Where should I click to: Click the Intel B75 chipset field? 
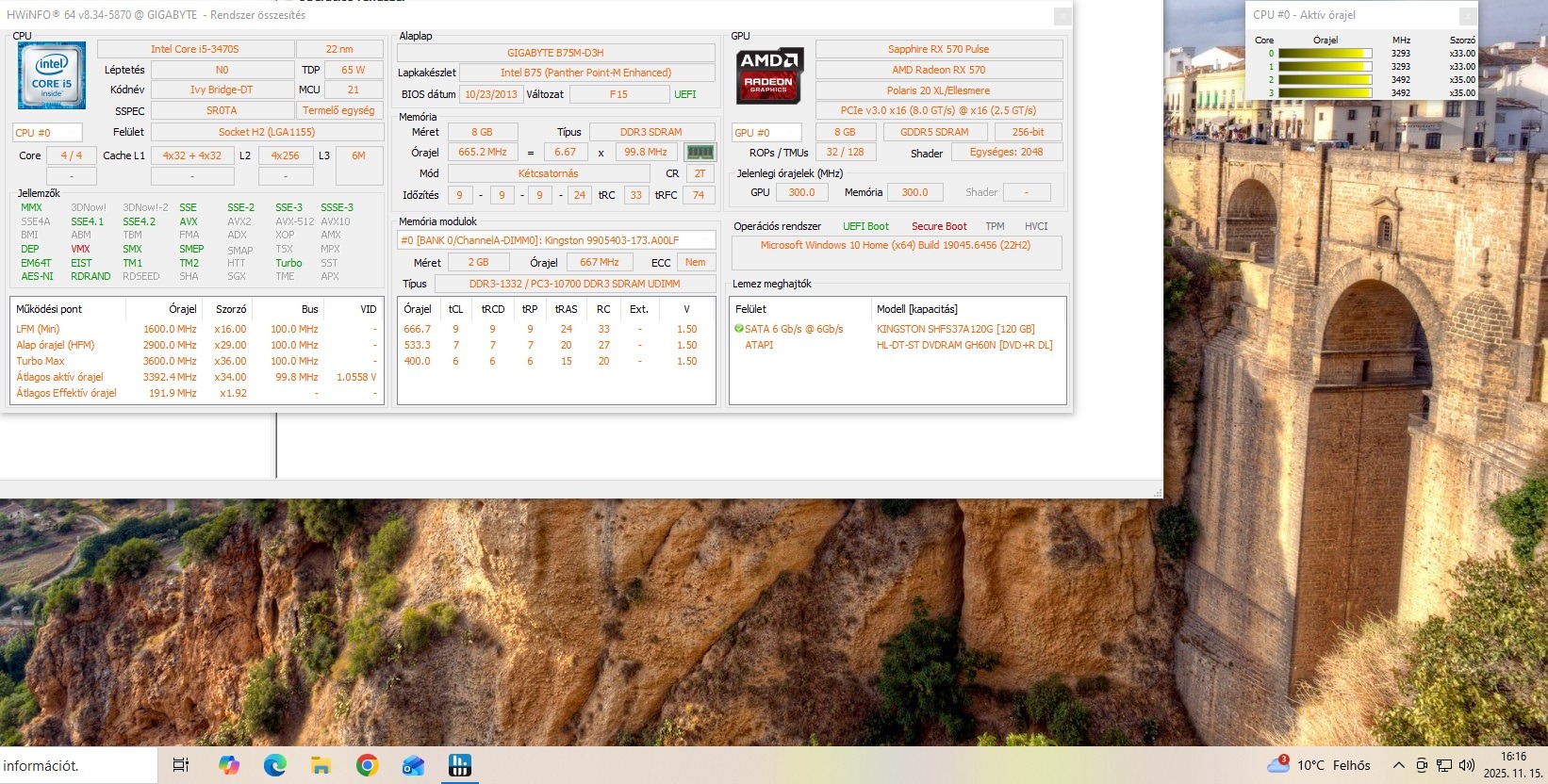coord(586,73)
